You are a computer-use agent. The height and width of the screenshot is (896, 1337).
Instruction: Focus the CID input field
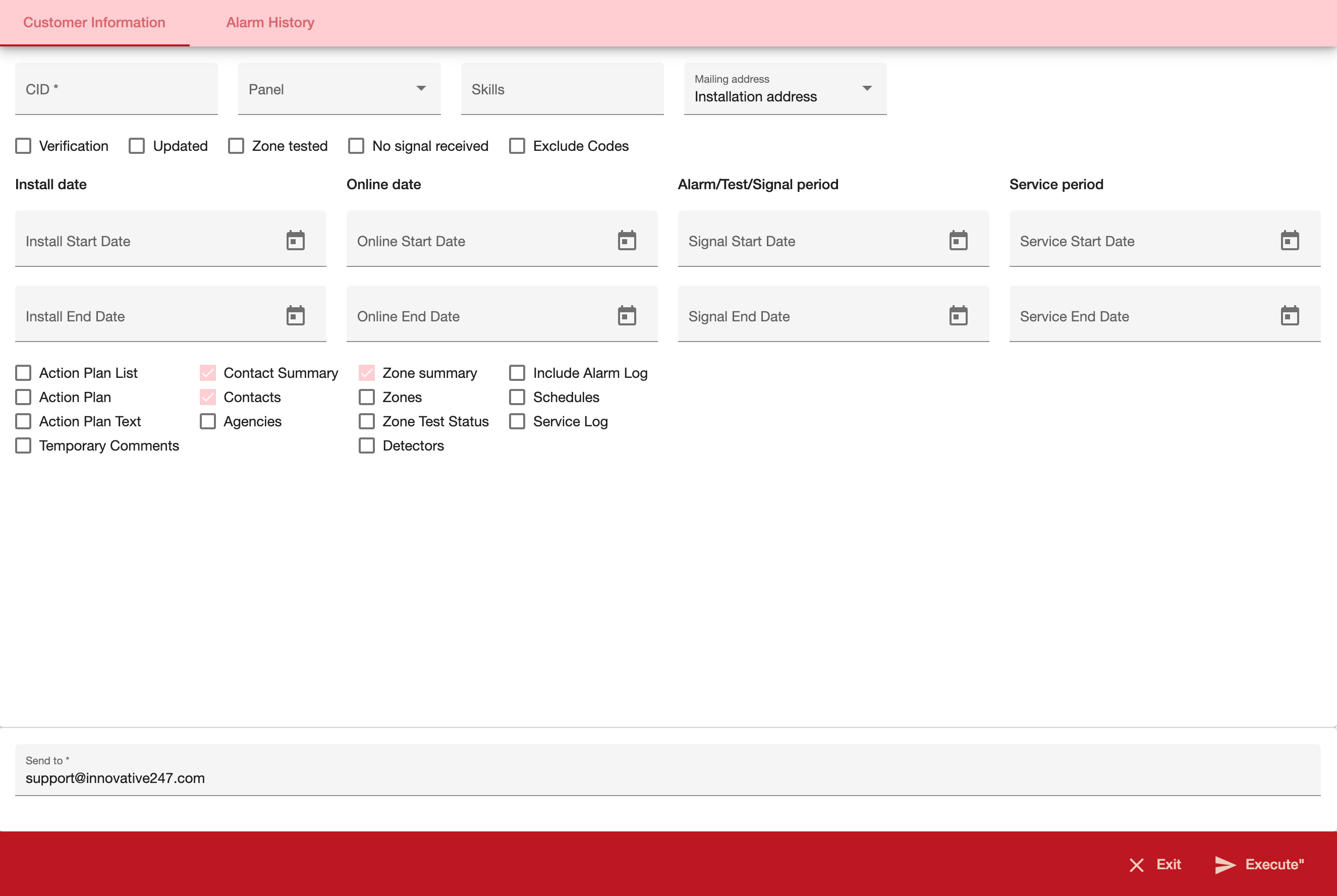[117, 89]
